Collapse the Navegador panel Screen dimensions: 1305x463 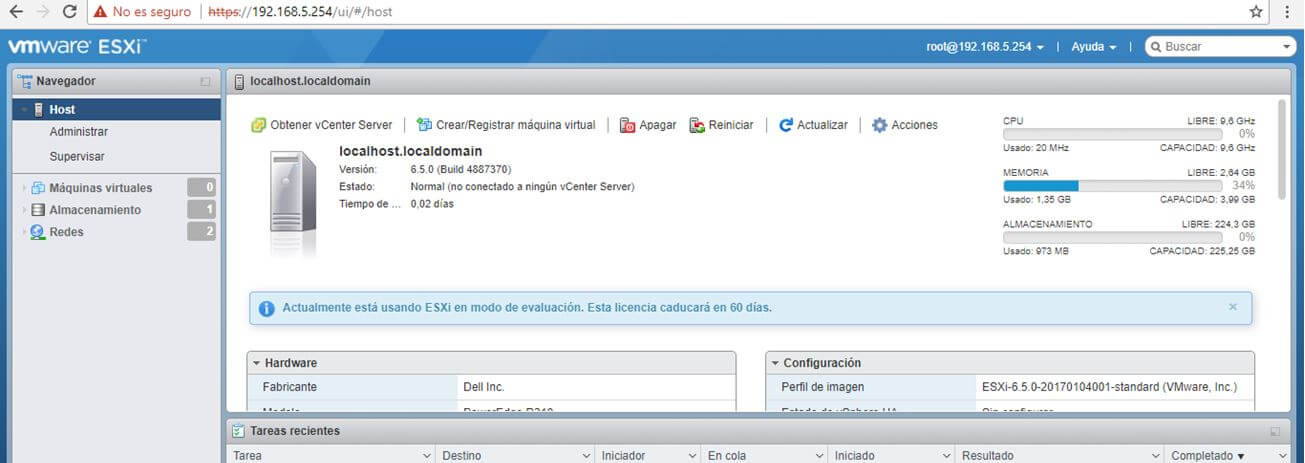(x=205, y=81)
